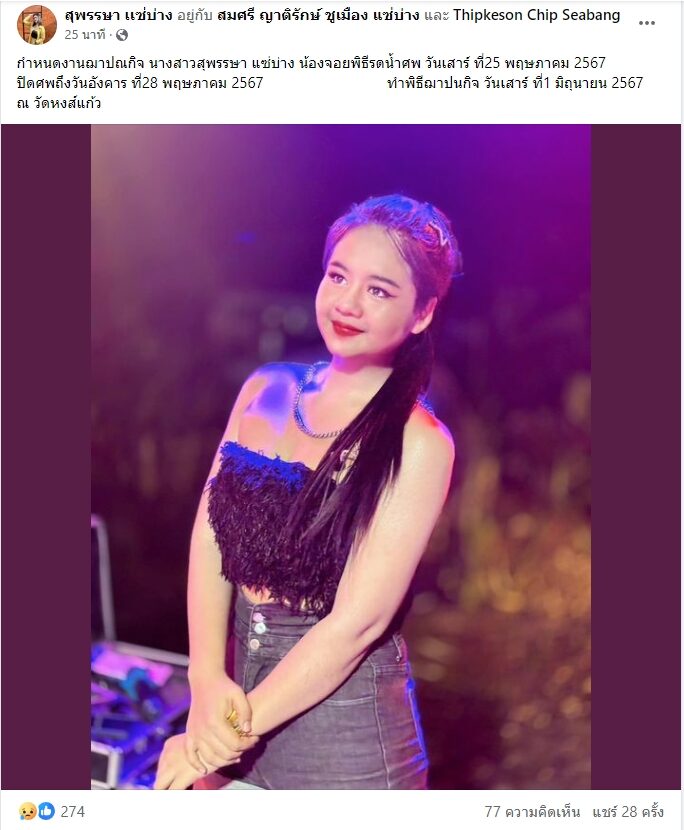View the แชร์ 28 ครั้ง shares list

(x=628, y=811)
